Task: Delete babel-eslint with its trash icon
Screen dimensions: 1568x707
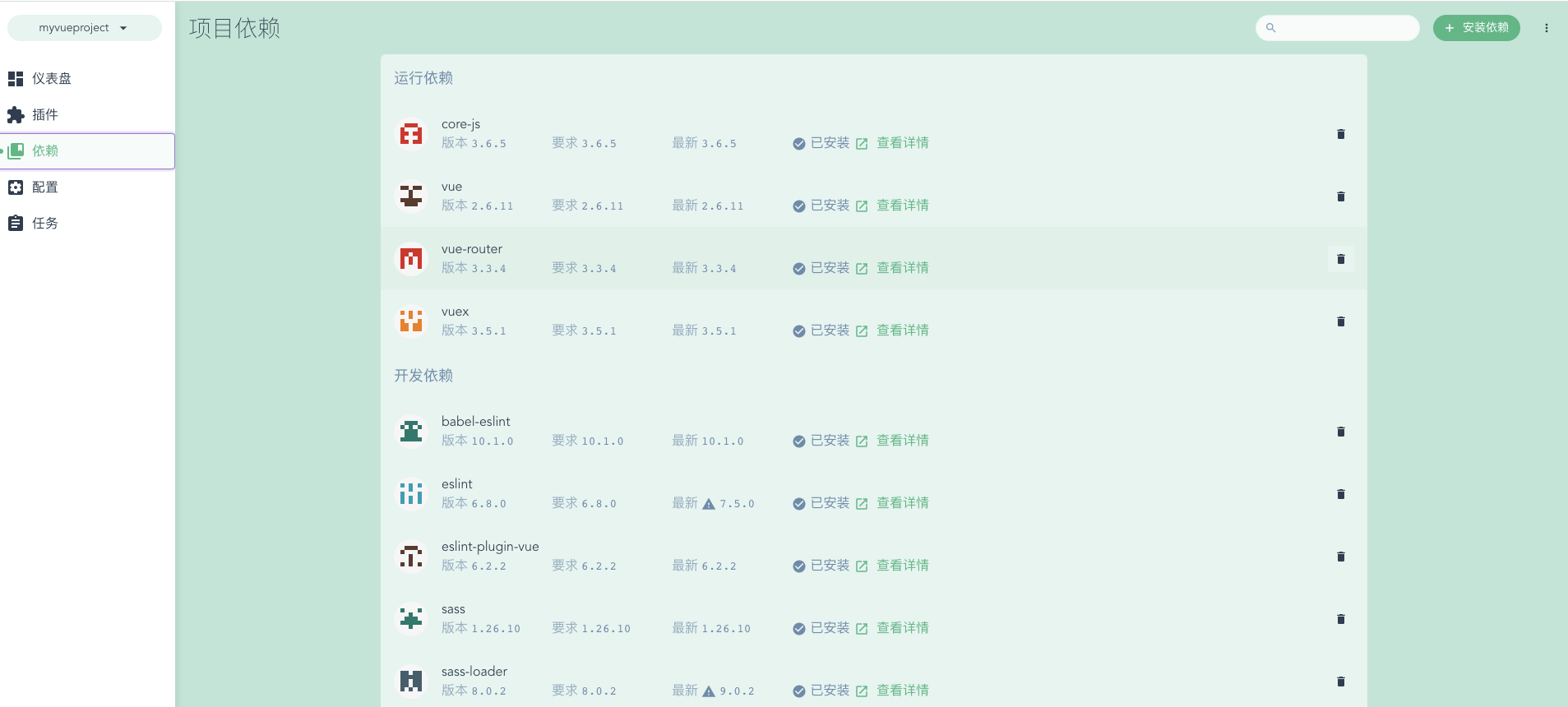Action: coord(1341,432)
